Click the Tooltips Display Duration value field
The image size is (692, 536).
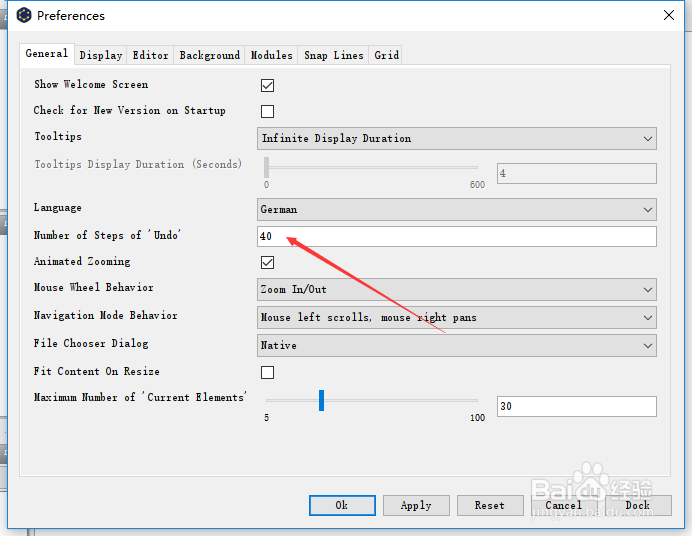[577, 173]
